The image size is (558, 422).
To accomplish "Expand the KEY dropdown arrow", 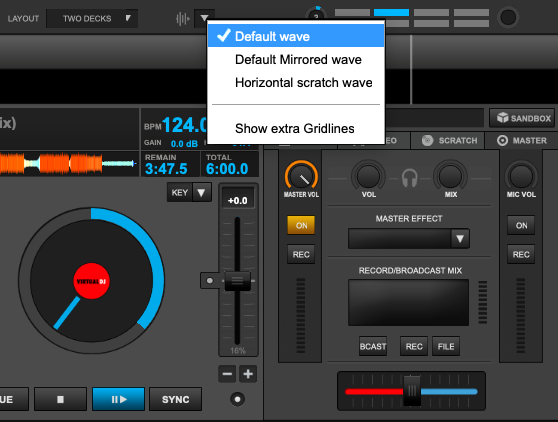I will (x=201, y=192).
